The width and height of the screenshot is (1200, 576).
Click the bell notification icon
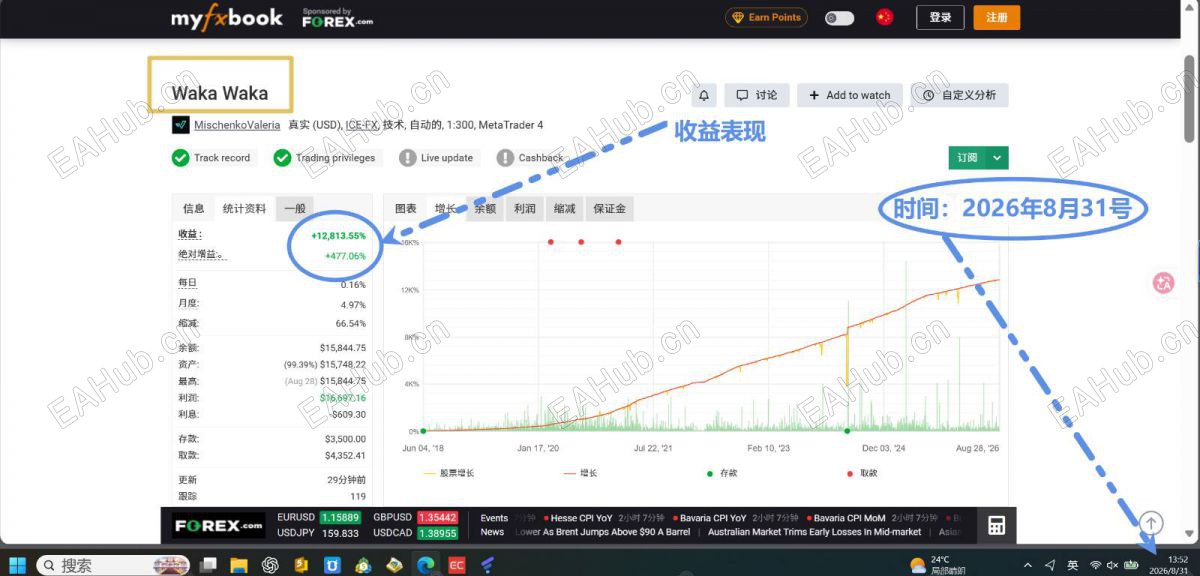[x=704, y=95]
